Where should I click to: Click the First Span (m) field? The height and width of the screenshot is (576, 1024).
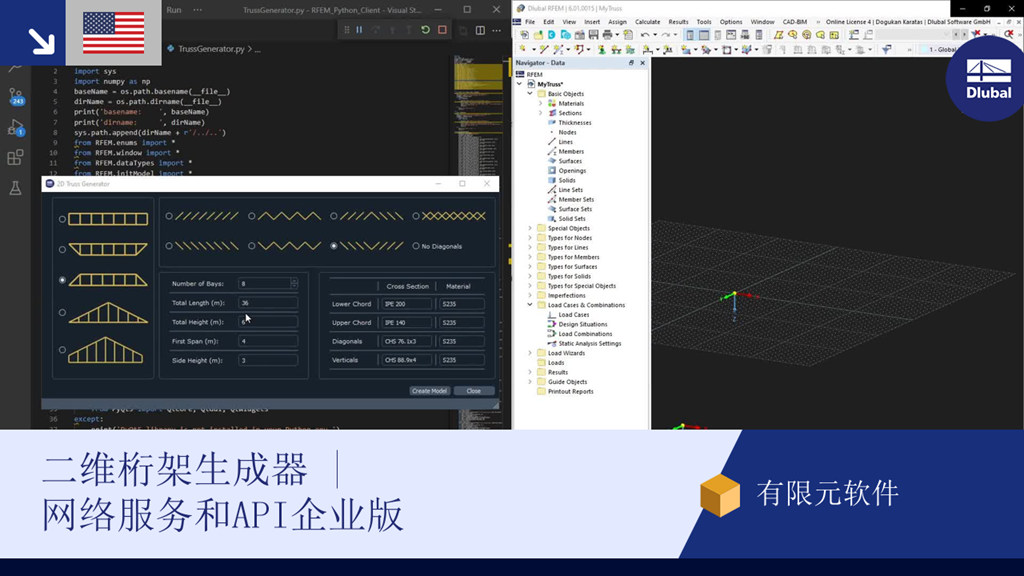coord(268,341)
